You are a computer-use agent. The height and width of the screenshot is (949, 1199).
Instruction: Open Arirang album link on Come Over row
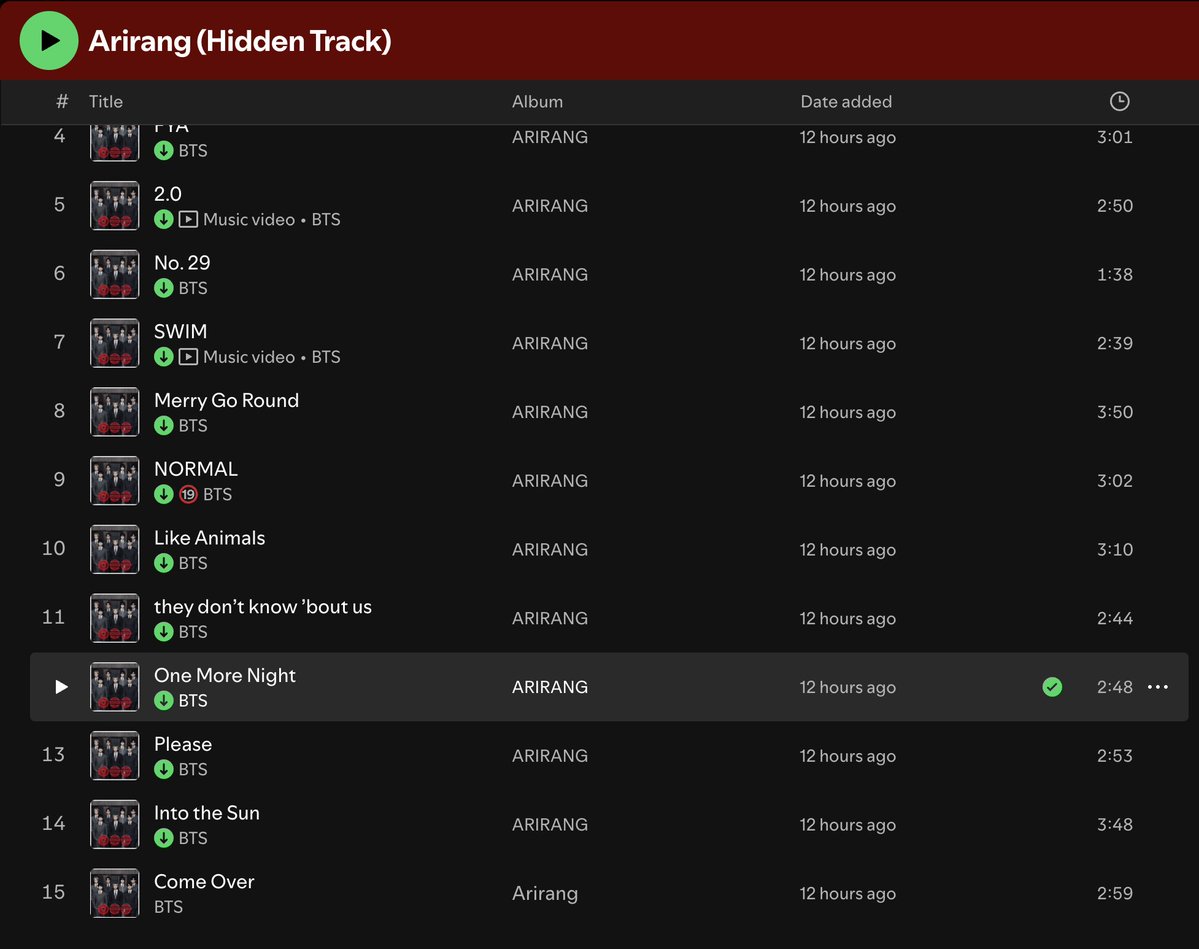click(x=544, y=893)
